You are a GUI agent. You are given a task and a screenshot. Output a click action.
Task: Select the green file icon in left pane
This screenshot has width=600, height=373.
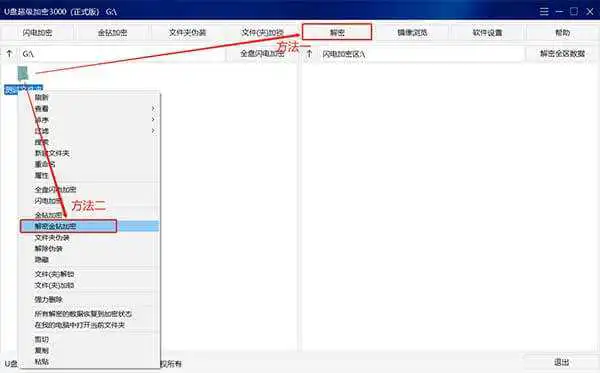[23, 73]
